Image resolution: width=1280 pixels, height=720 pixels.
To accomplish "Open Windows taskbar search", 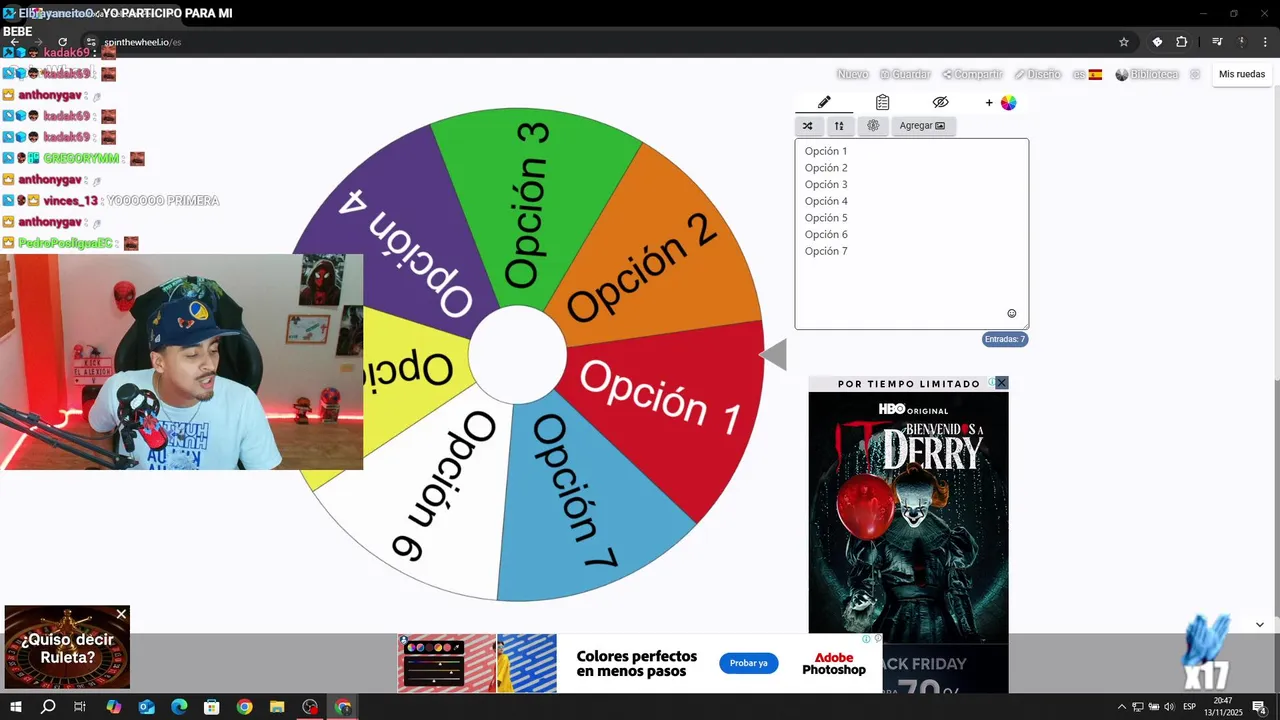I will click(48, 707).
